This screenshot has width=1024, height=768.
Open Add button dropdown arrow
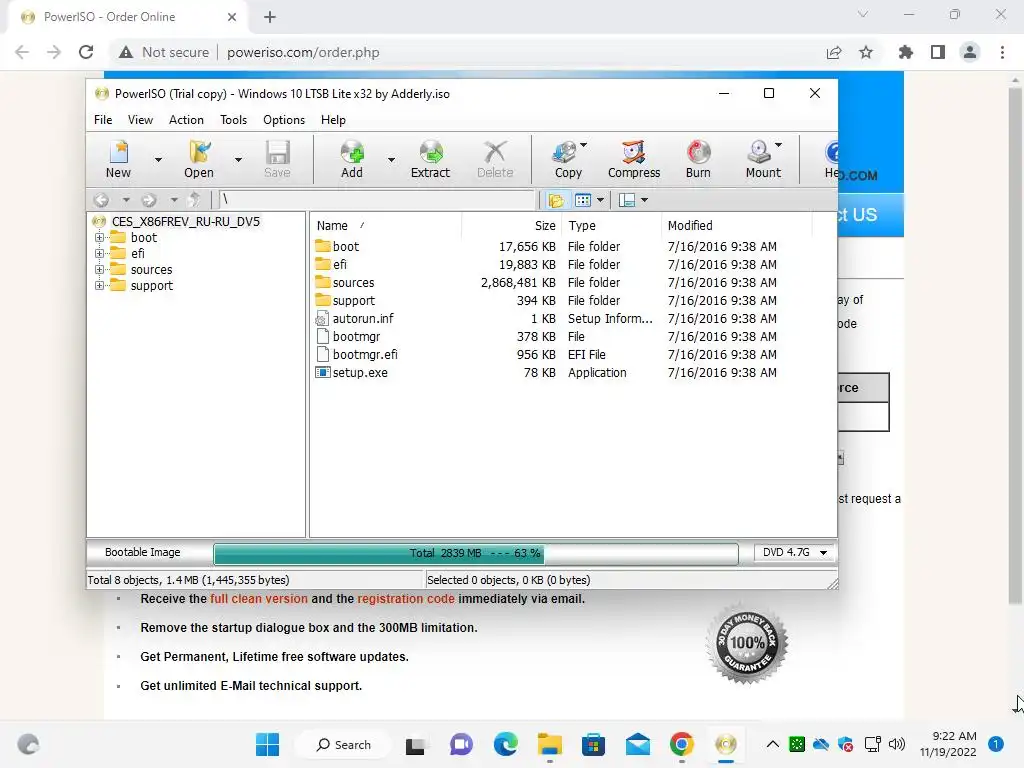click(x=391, y=159)
